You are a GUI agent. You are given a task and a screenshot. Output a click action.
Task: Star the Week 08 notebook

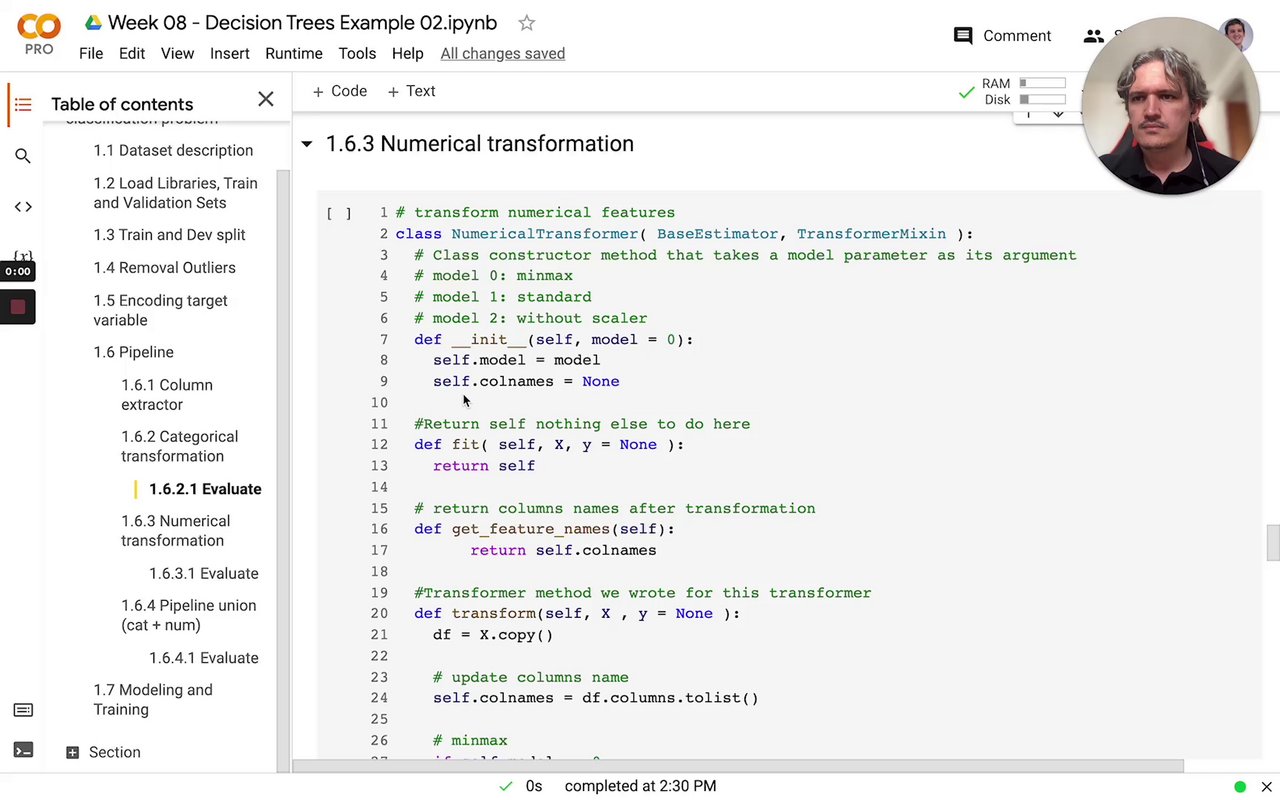(x=527, y=23)
